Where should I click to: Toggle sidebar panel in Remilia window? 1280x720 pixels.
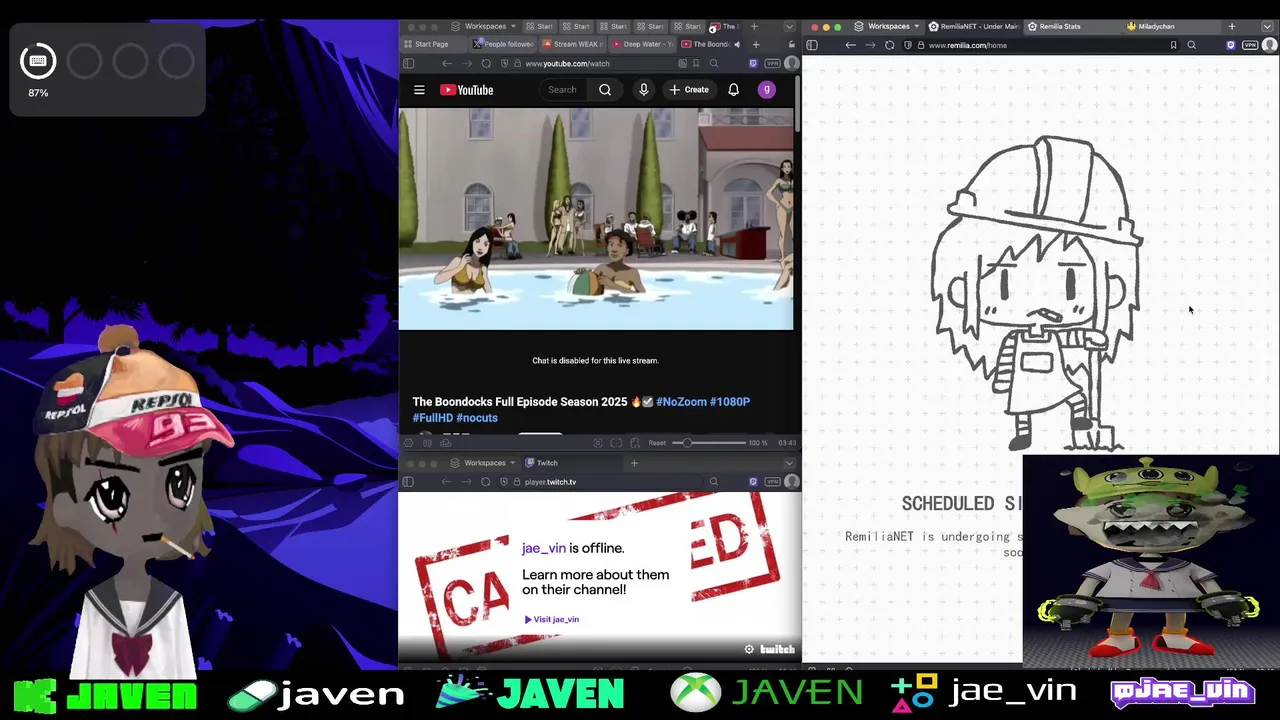[812, 45]
